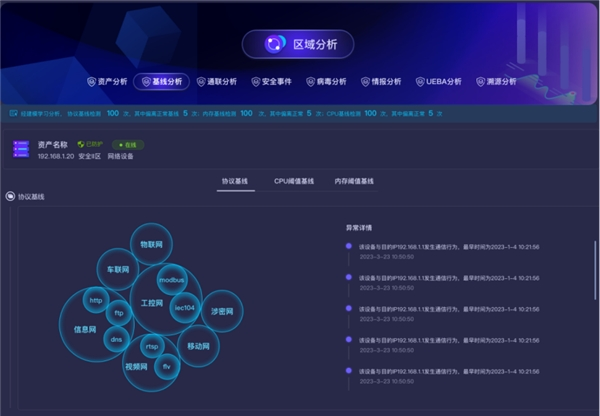Click the 安全事件 shield icon
Viewport: 600px width, 416px height.
click(x=255, y=82)
